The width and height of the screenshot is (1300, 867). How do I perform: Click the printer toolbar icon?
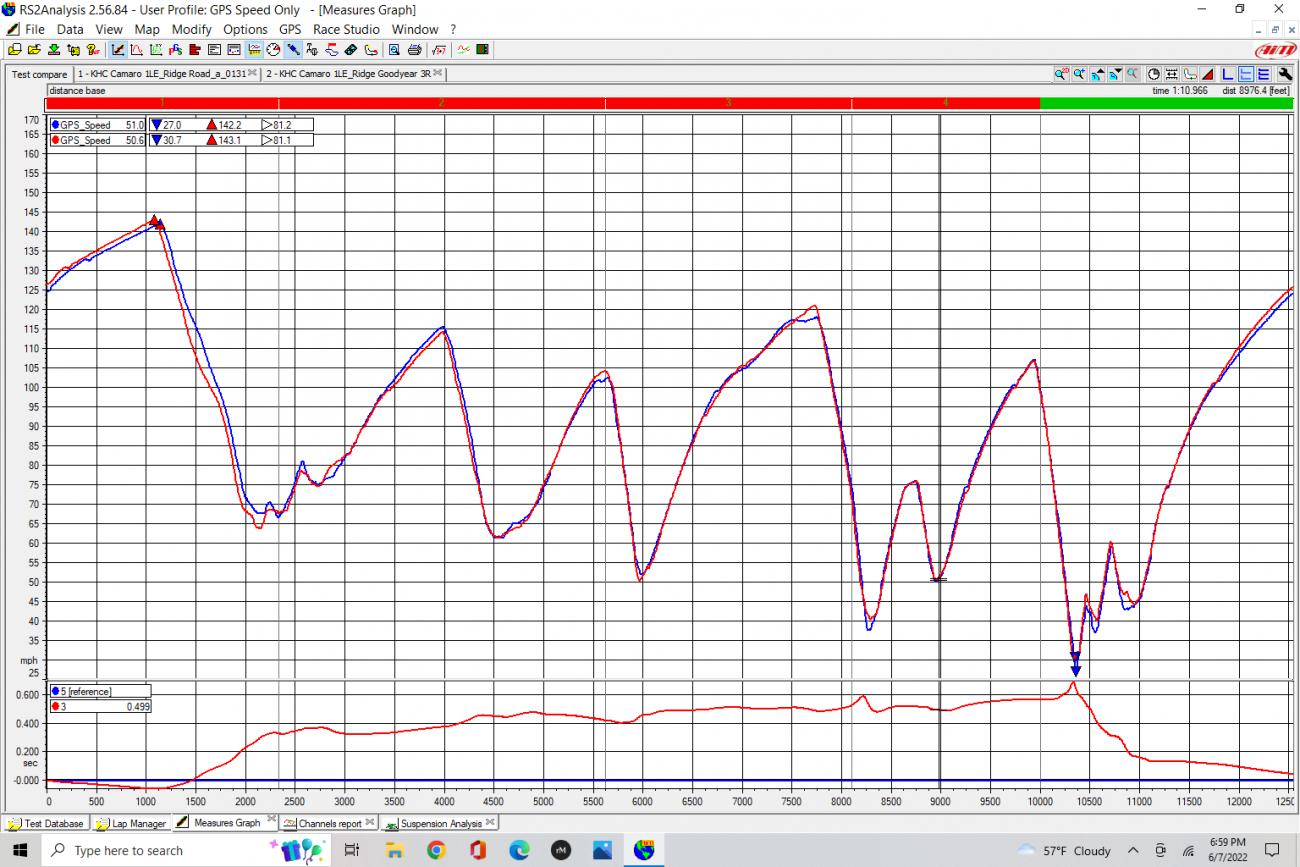[x=414, y=49]
